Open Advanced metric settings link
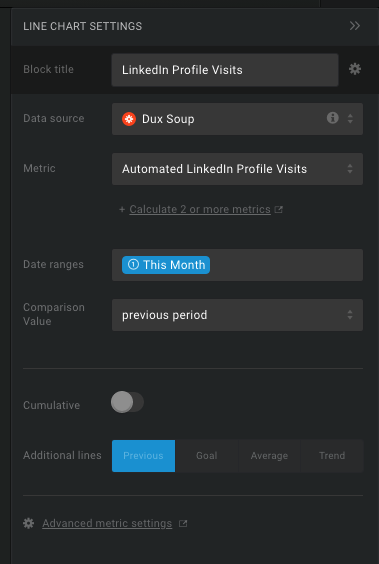Screen dimensions: 379x564 [107, 523]
